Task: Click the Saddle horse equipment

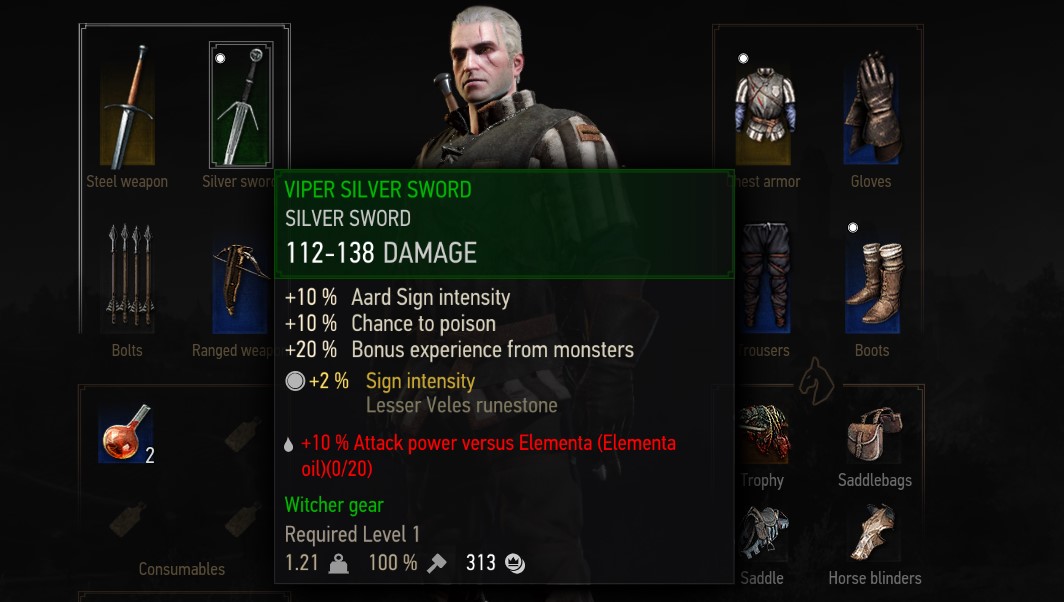Action: [764, 533]
